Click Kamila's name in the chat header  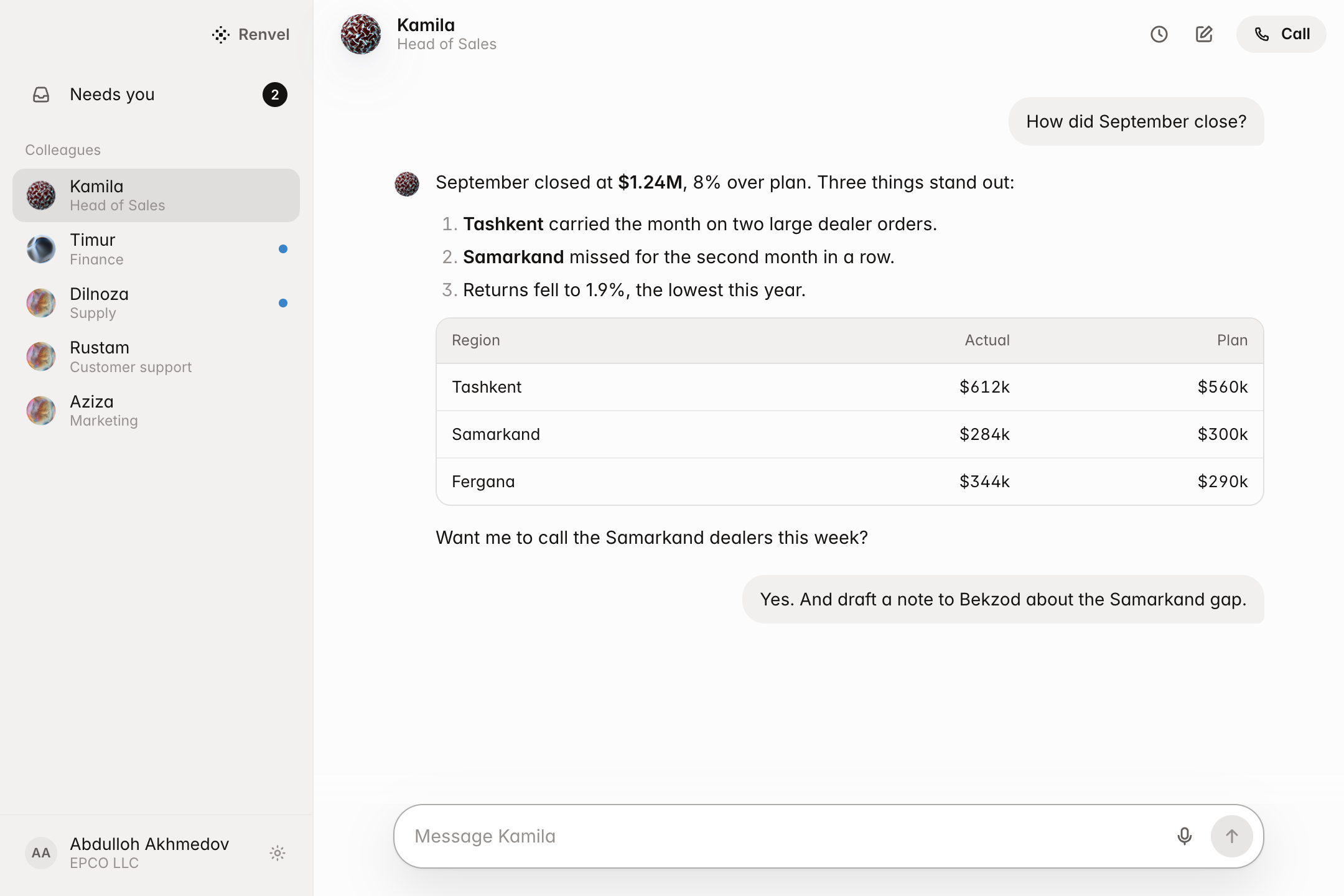[x=426, y=25]
